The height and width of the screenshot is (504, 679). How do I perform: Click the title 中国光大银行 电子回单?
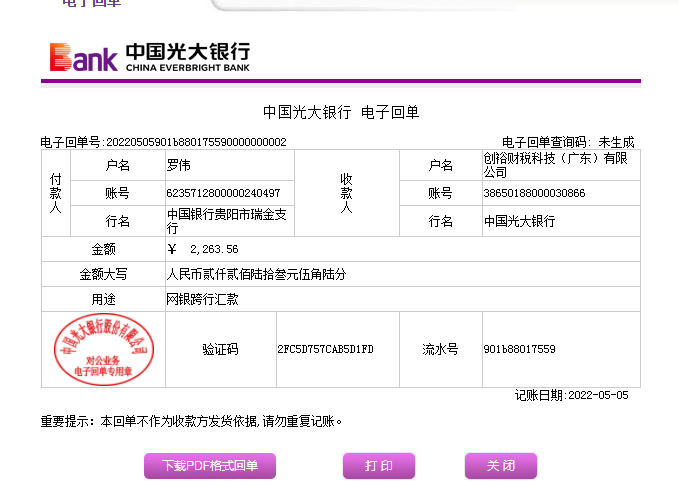pos(341,112)
